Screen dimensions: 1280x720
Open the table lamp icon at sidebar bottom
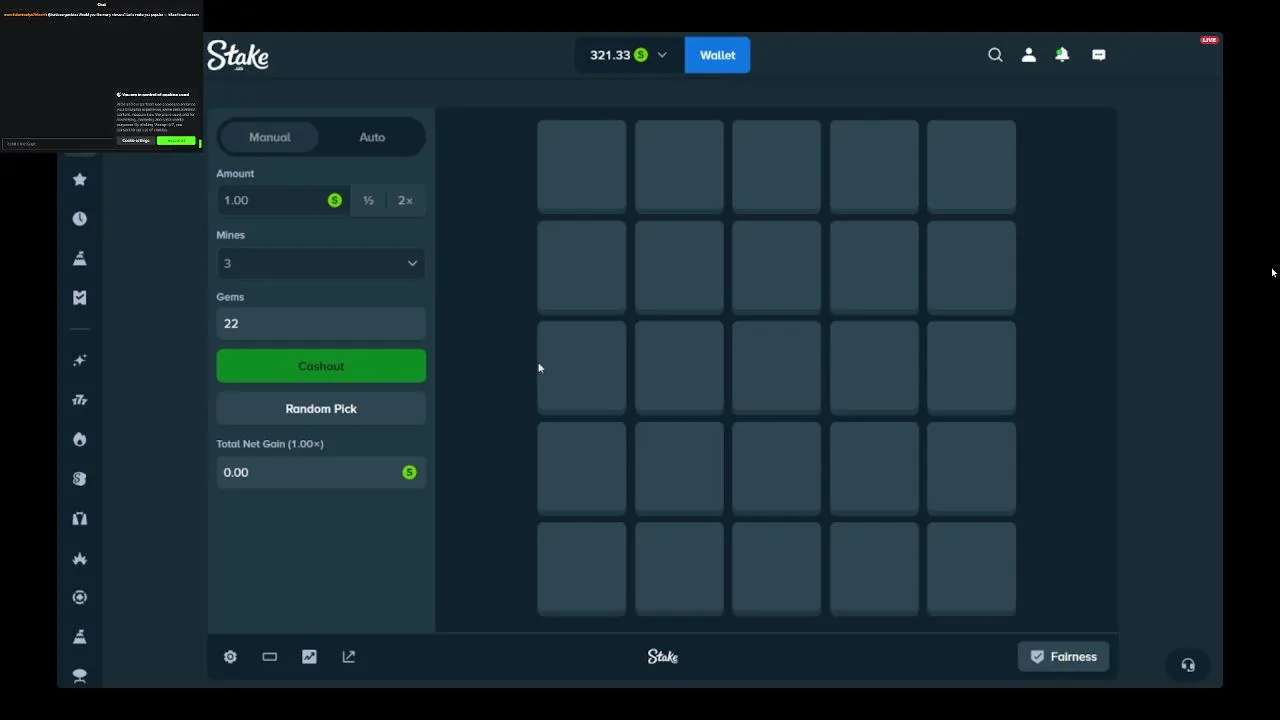tap(80, 676)
